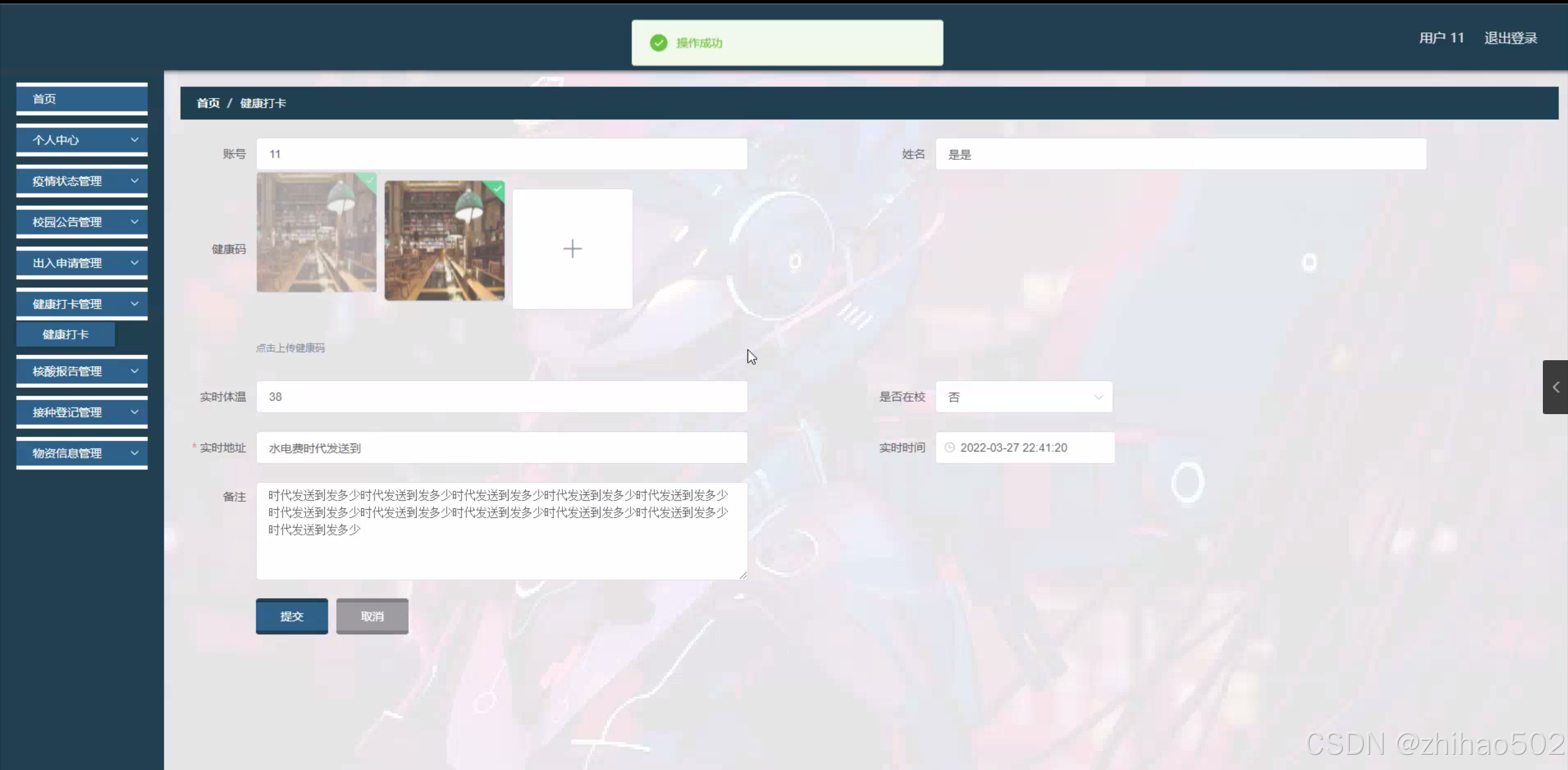Go to 首页 in sidebar
Screen dimensions: 1568x770
(x=81, y=99)
